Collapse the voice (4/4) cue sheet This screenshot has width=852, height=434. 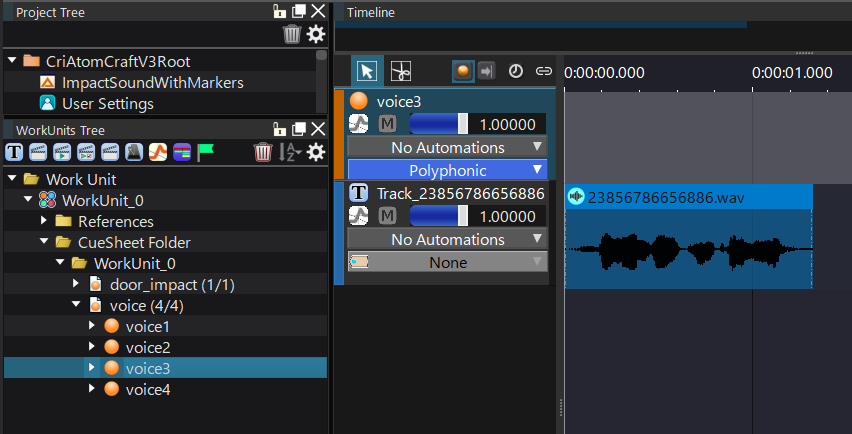coord(76,305)
